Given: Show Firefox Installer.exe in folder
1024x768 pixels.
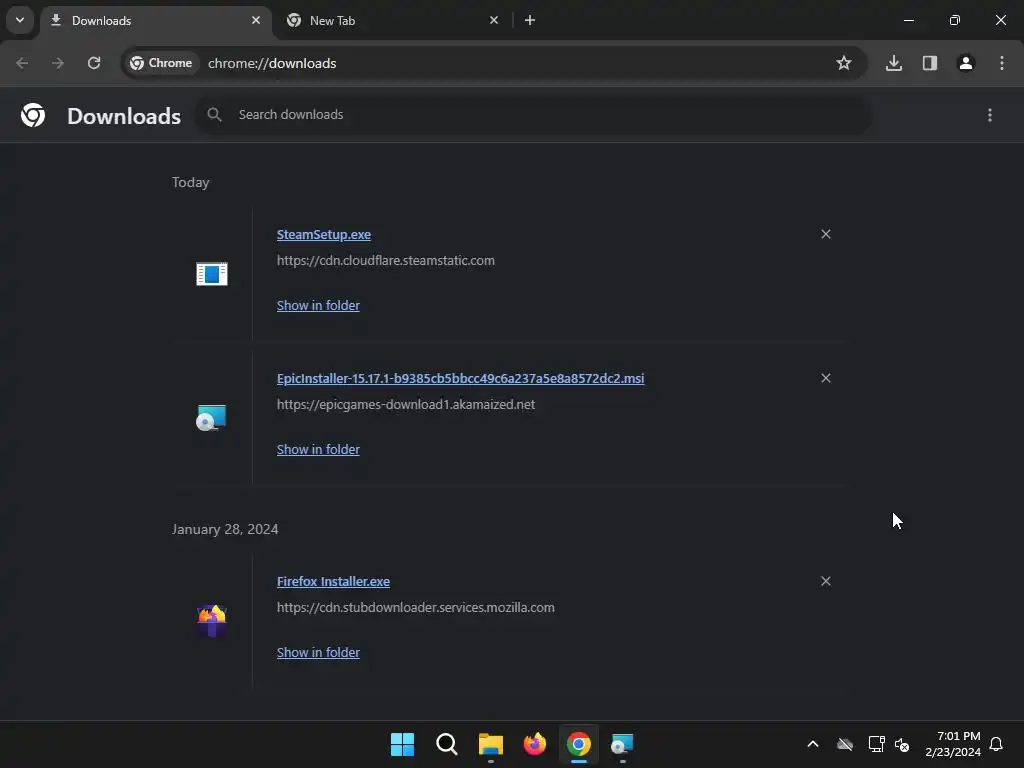Looking at the screenshot, I should (x=318, y=652).
